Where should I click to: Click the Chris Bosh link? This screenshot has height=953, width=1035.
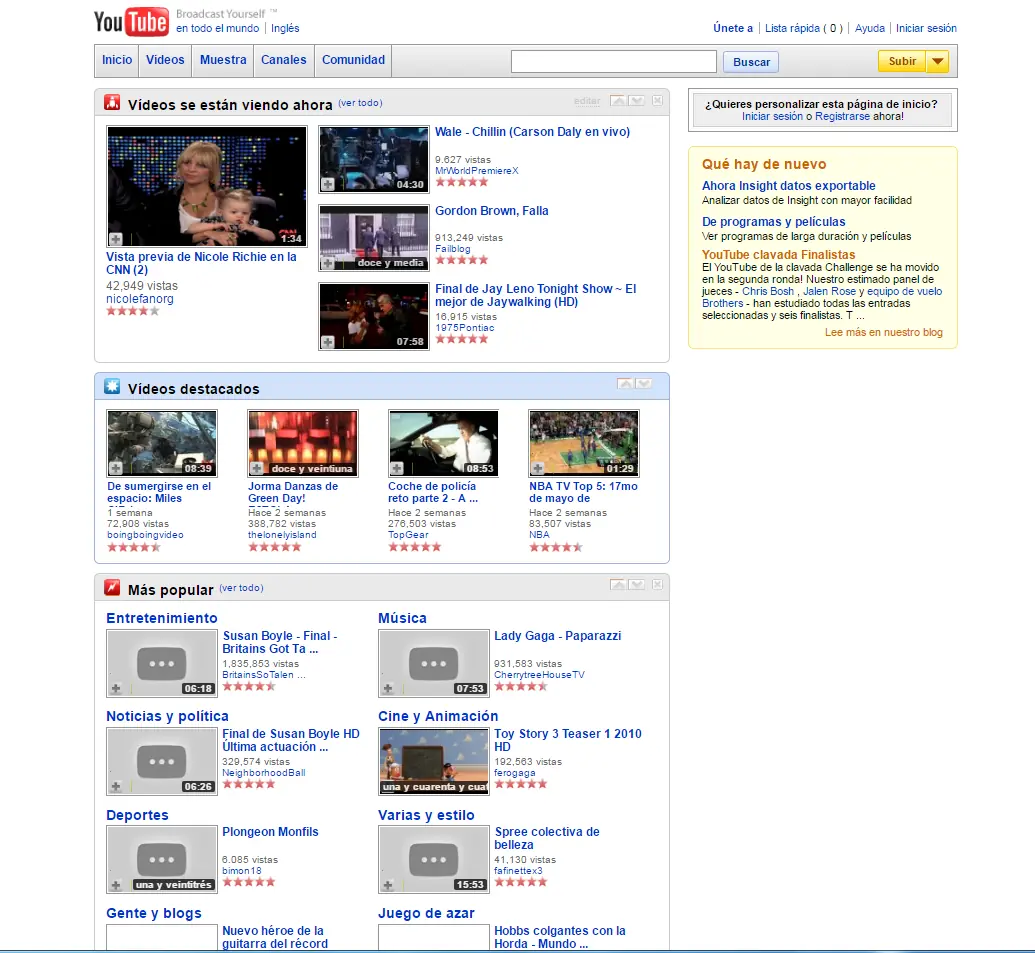coord(768,291)
